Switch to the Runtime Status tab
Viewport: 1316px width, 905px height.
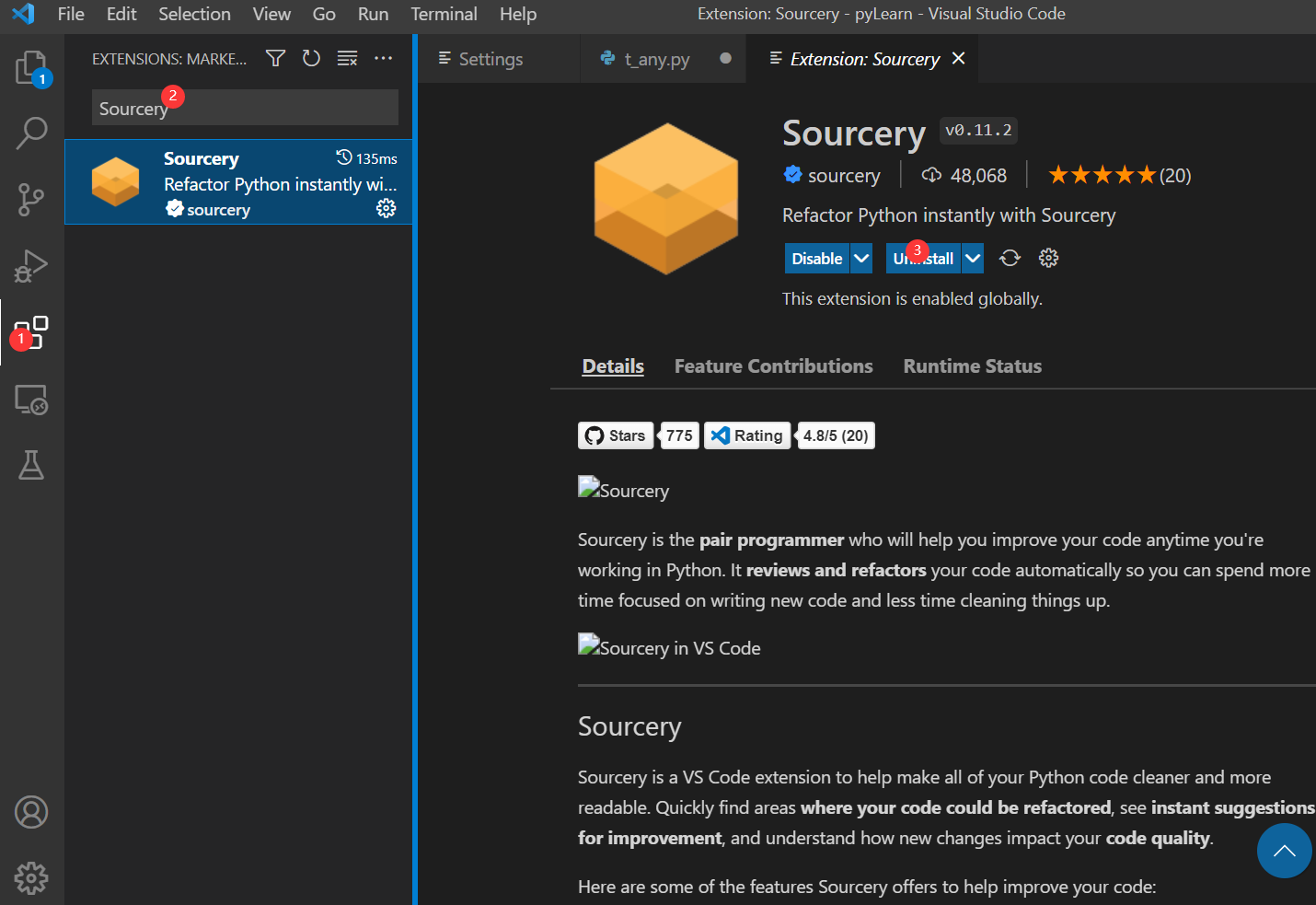[x=973, y=366]
